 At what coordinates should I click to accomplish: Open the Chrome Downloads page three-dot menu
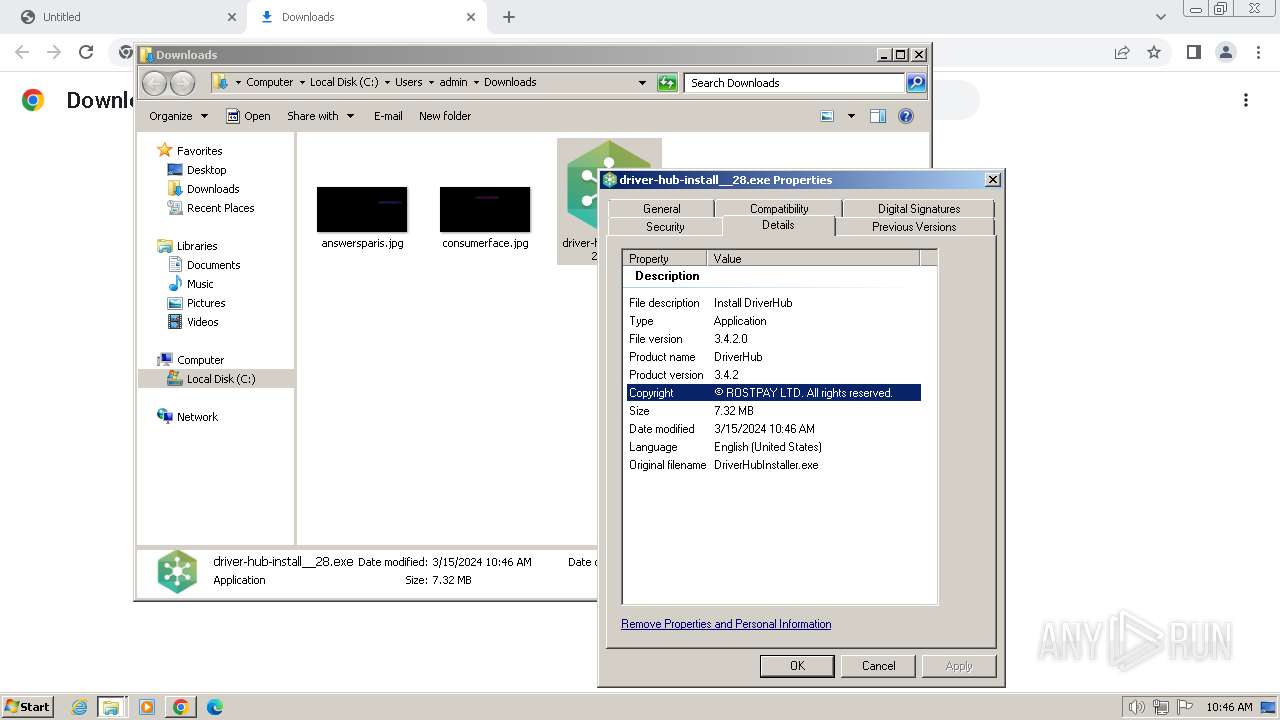pos(1246,100)
